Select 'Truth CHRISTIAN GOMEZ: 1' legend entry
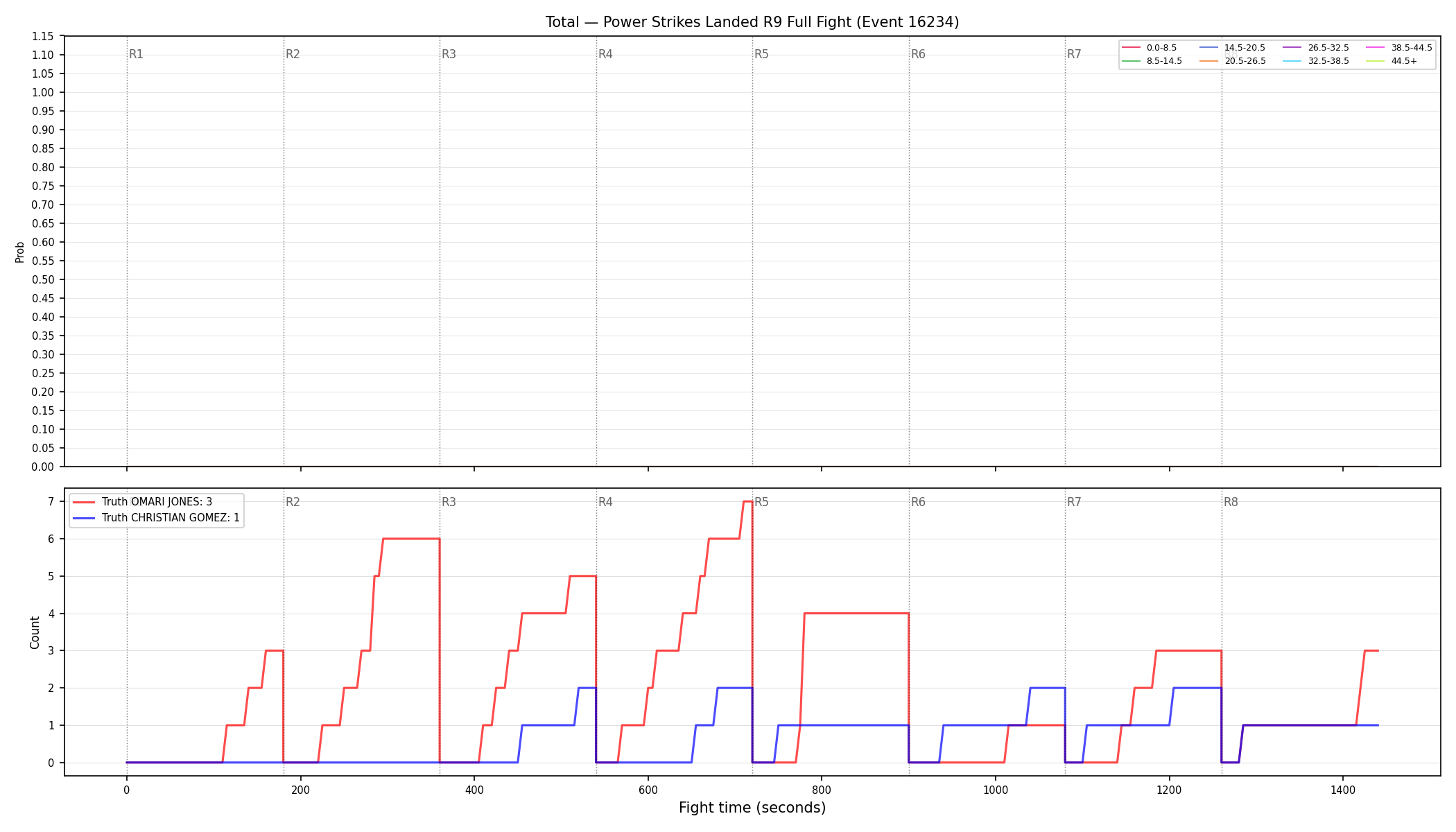This screenshot has width=1456, height=832. pyautogui.click(x=157, y=518)
